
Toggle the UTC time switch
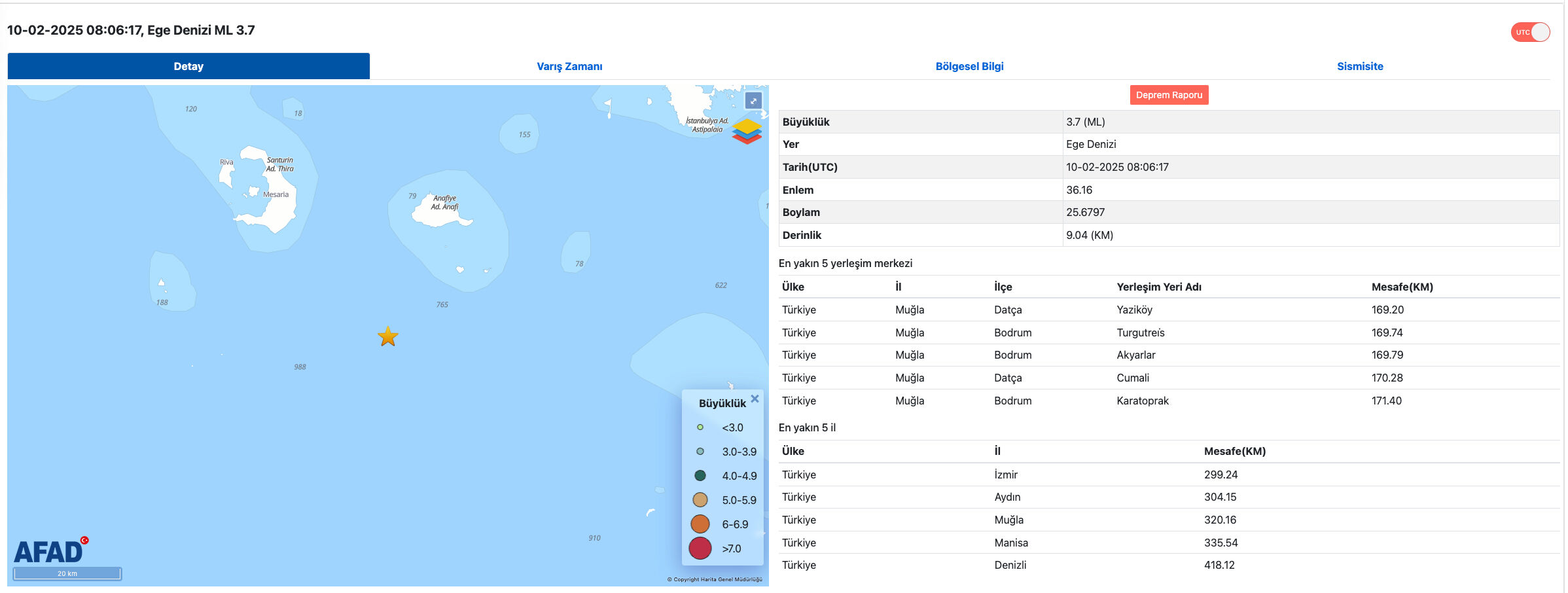(x=1530, y=32)
